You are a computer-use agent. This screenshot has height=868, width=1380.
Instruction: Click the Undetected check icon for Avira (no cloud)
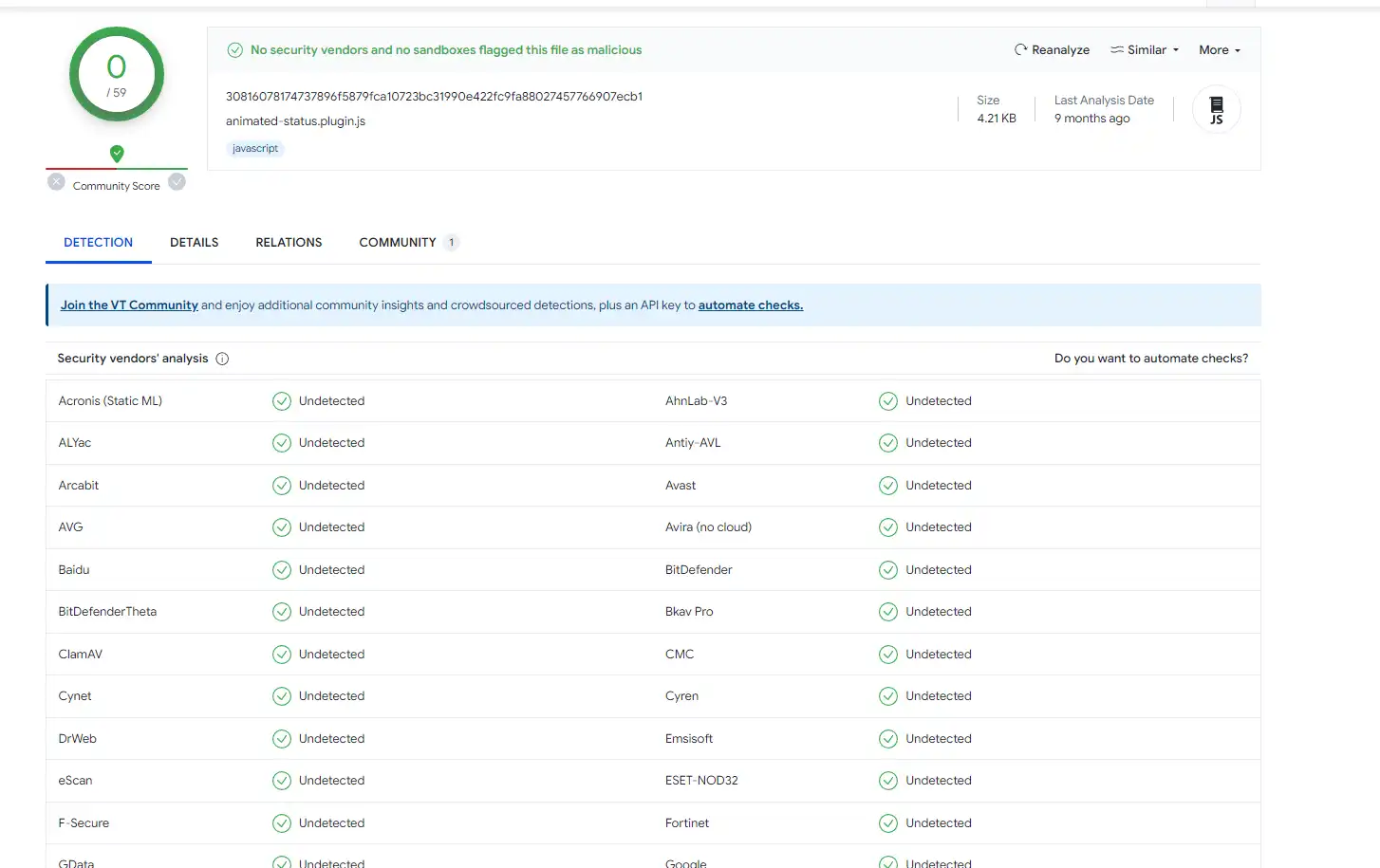coord(888,527)
